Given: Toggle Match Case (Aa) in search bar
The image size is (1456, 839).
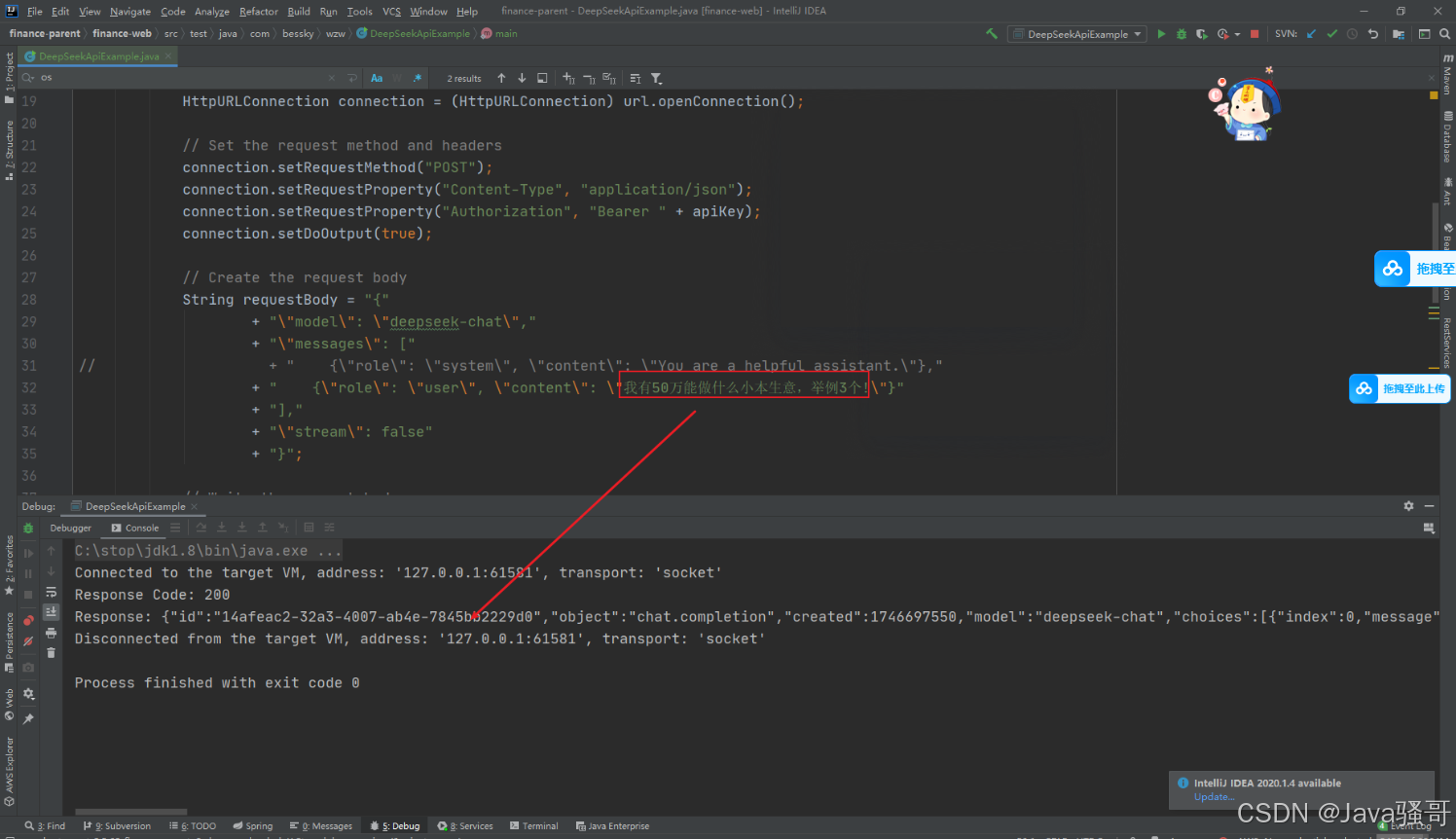Looking at the screenshot, I should [377, 78].
